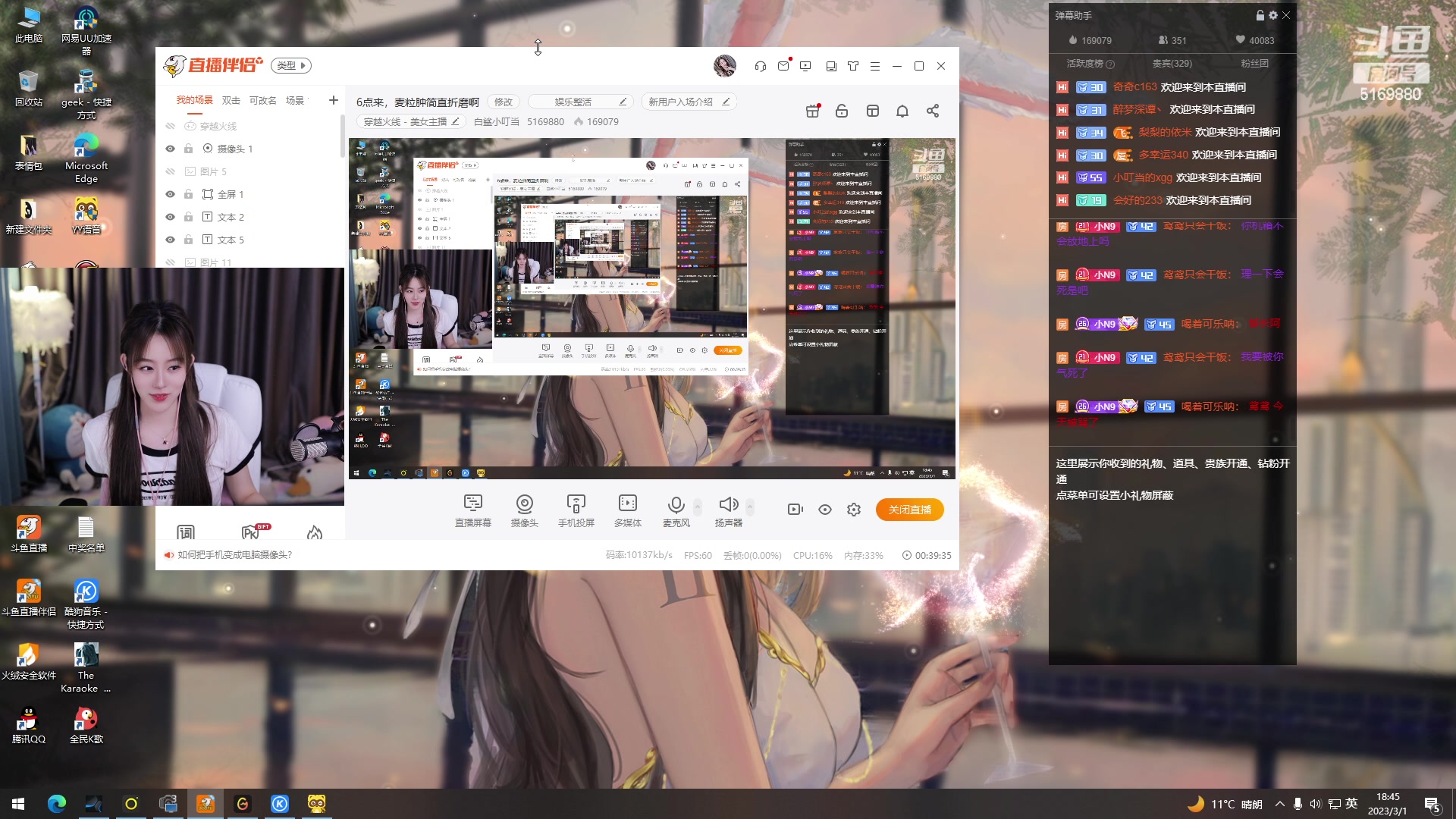Hide the 文本 2 source
This screenshot has width=1456, height=819.
(171, 217)
